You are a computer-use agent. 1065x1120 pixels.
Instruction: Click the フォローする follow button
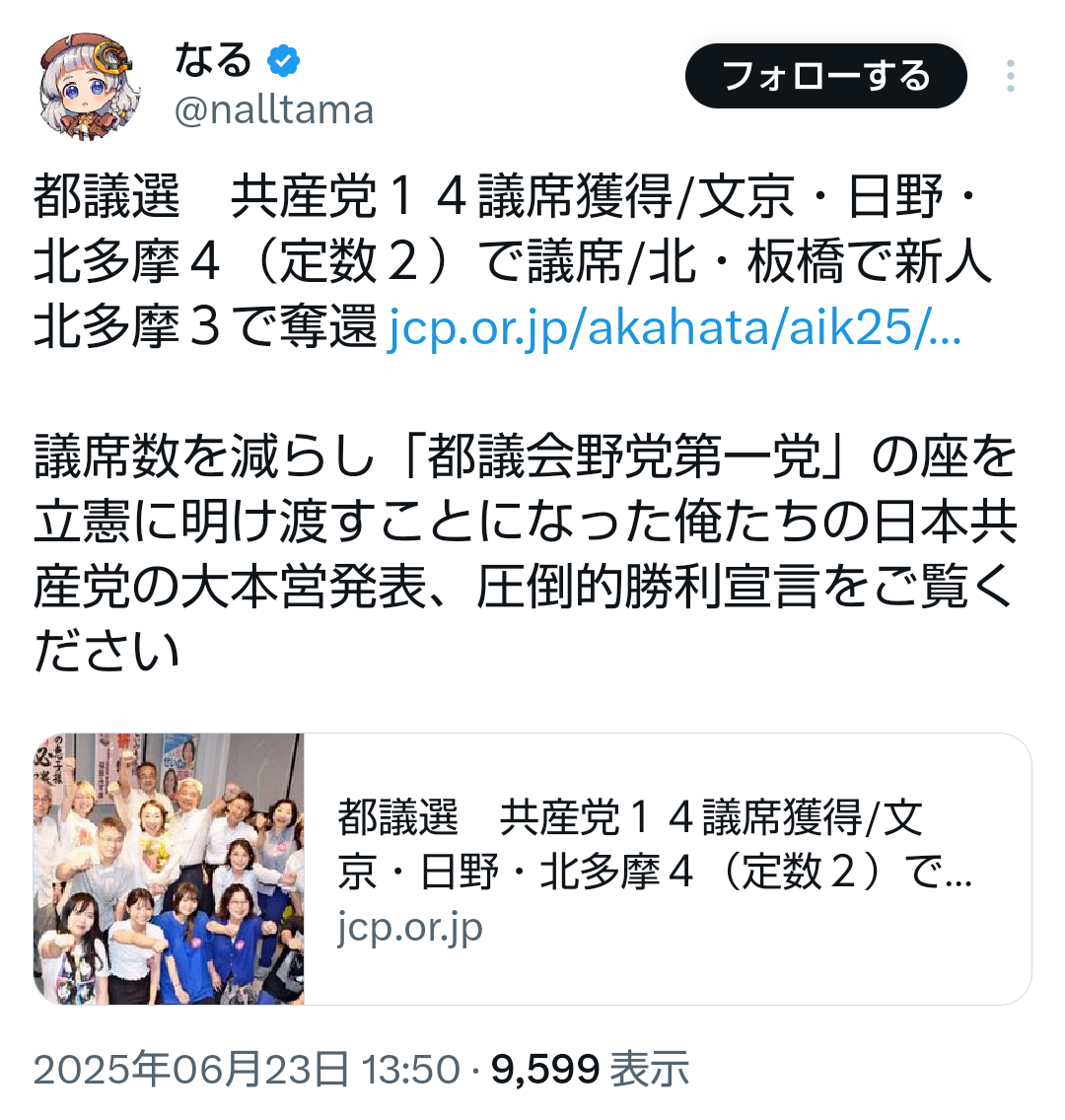click(825, 76)
